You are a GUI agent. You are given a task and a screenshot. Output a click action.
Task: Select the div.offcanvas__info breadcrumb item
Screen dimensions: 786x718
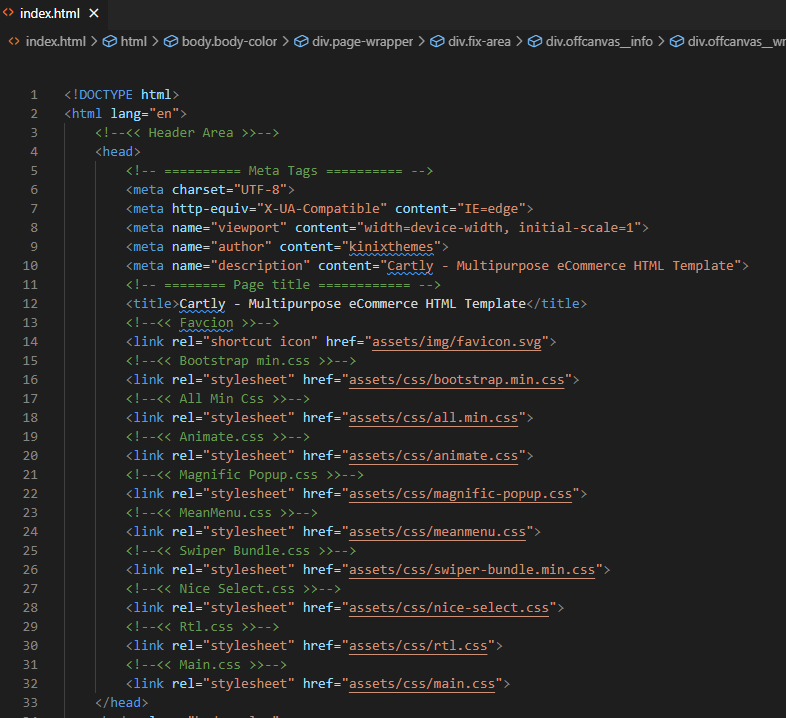point(598,41)
